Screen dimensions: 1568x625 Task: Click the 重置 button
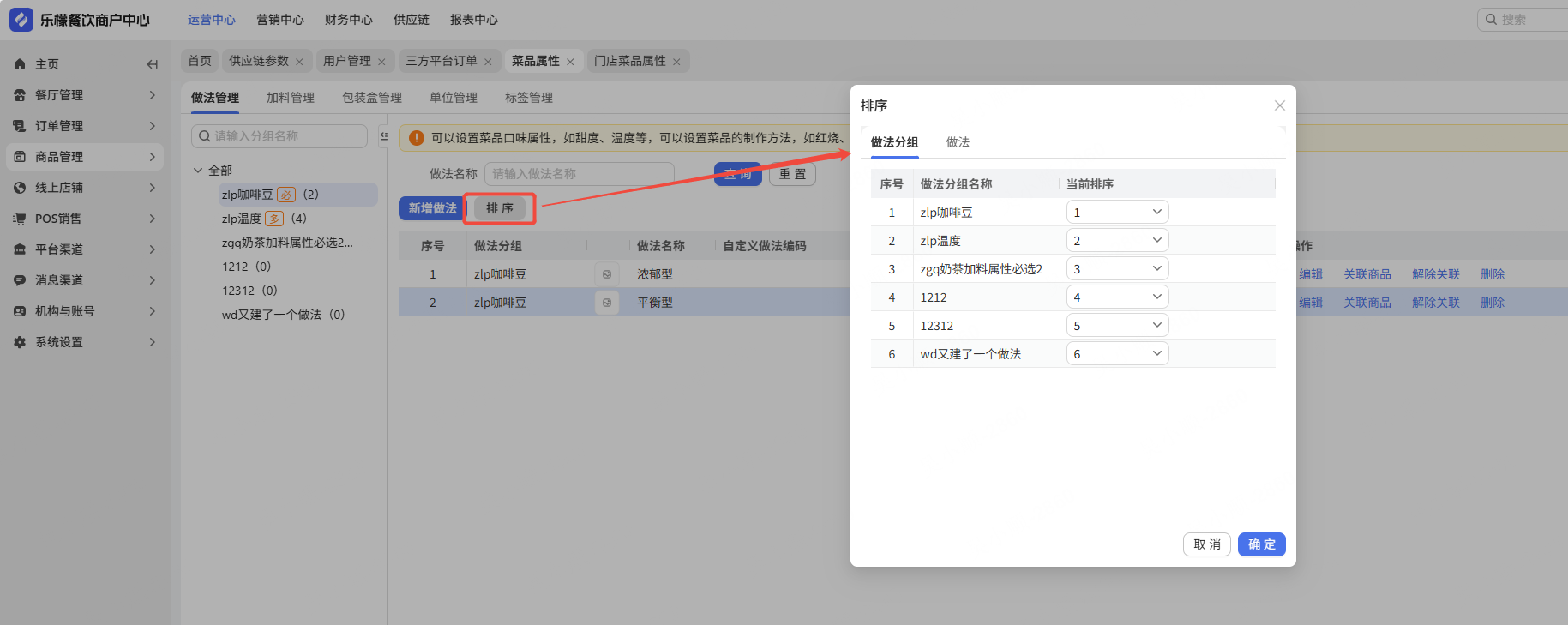point(793,174)
